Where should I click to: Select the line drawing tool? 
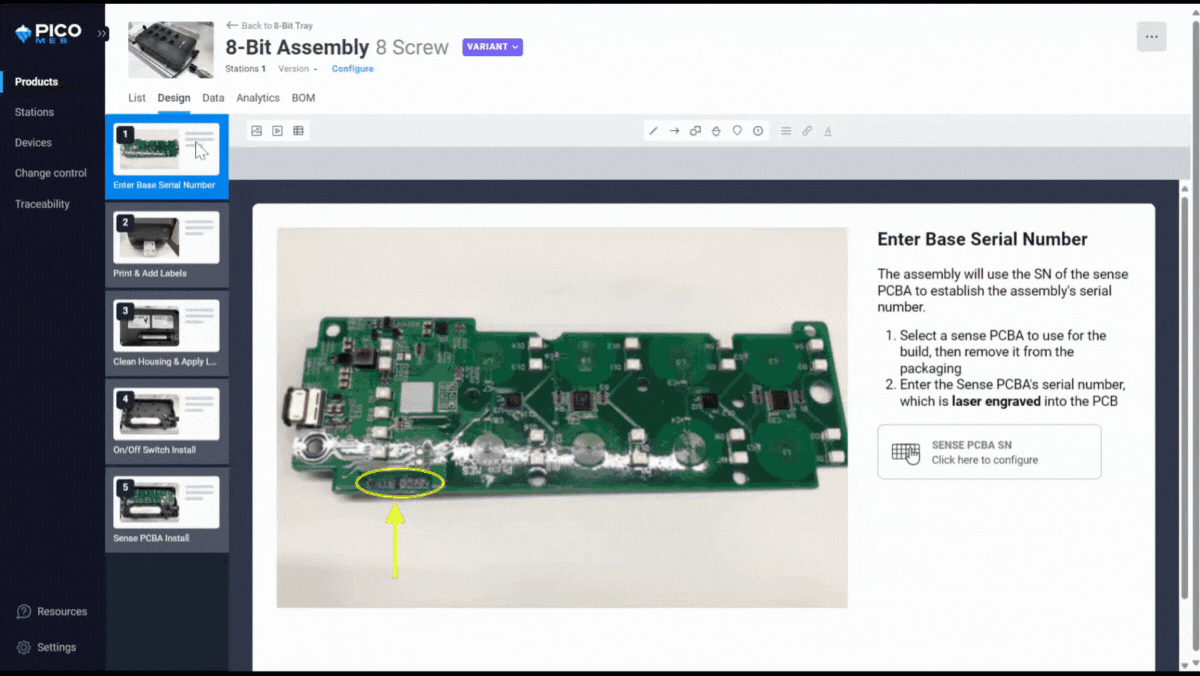[x=653, y=131]
